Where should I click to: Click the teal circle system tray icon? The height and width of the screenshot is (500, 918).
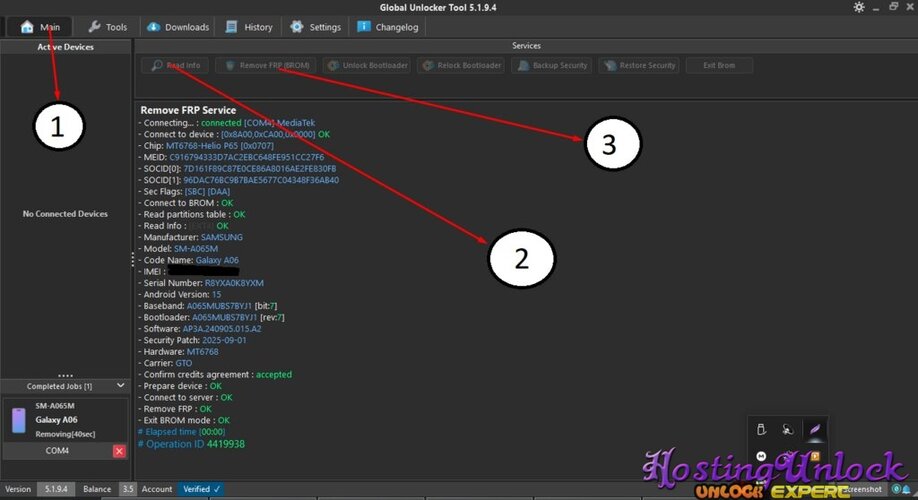pos(896,489)
